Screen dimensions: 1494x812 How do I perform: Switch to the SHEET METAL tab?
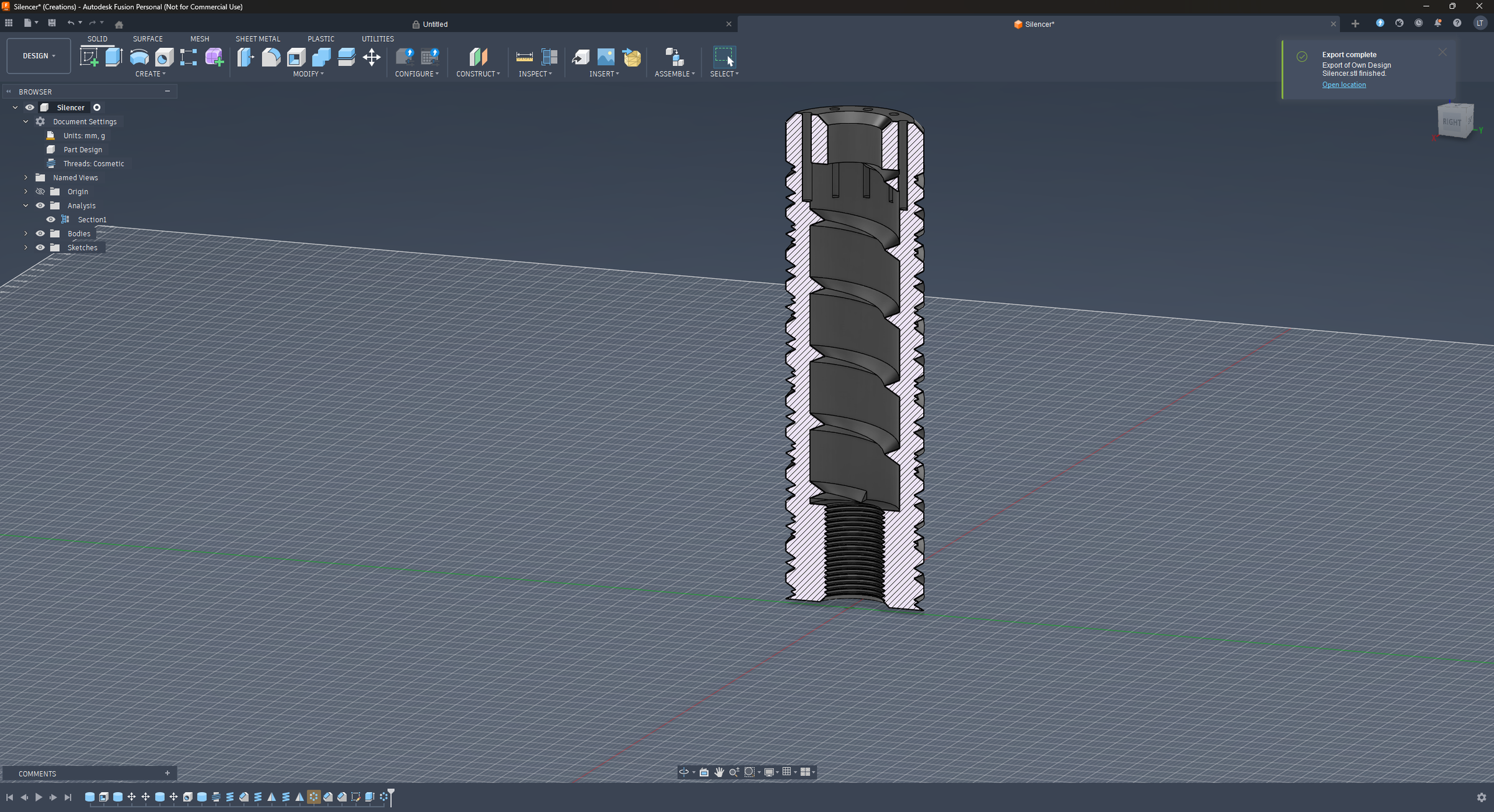tap(257, 39)
